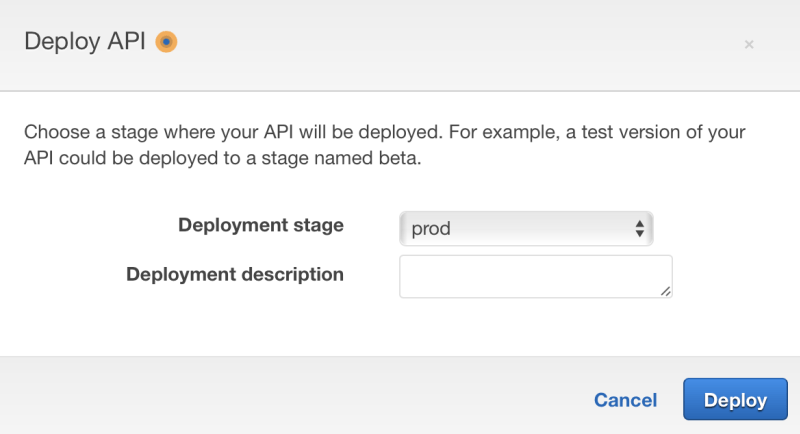Click the 'Deployment stage' label

point(260,225)
